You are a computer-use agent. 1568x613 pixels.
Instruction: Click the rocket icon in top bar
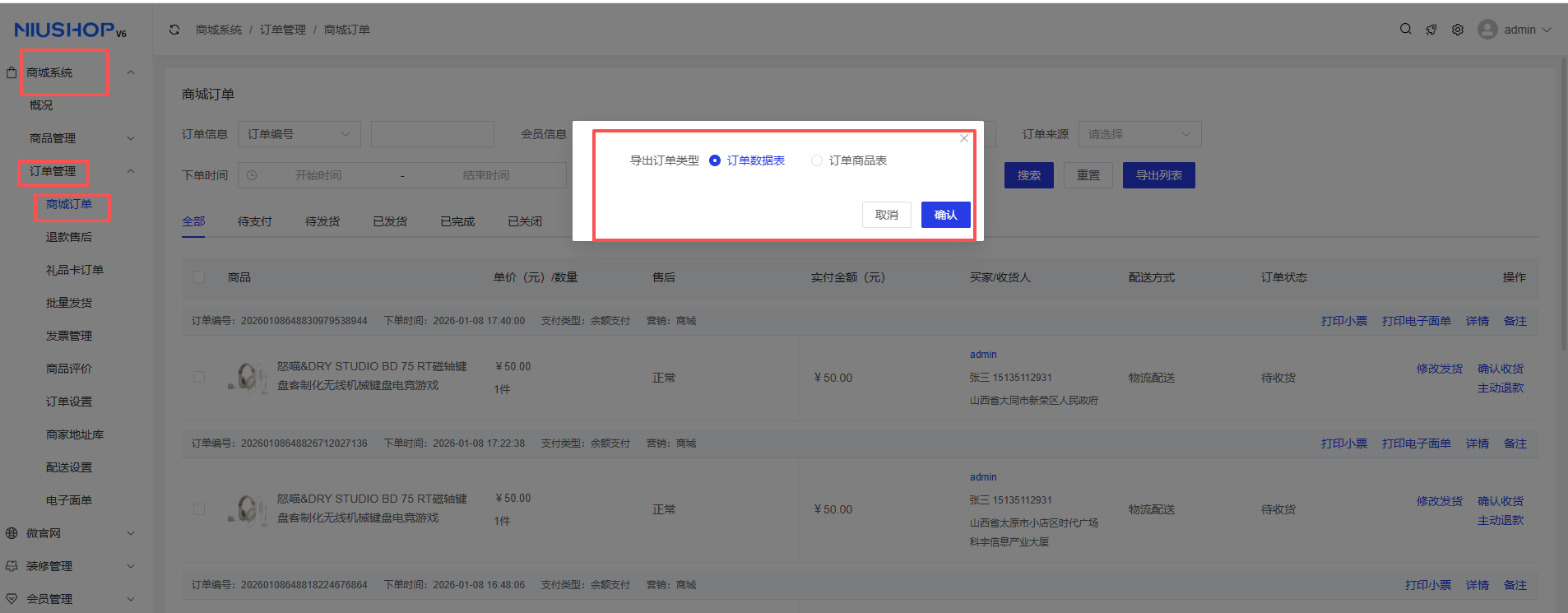[1431, 30]
